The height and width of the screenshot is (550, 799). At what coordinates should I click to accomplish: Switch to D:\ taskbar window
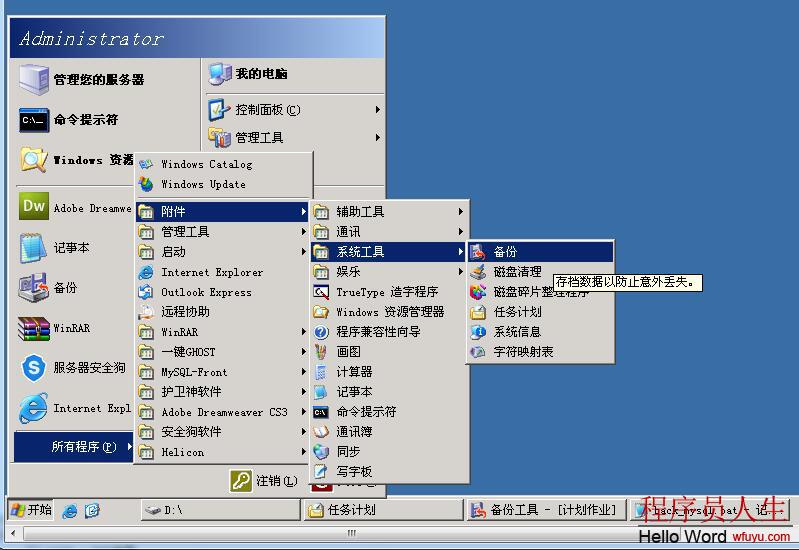(221, 510)
